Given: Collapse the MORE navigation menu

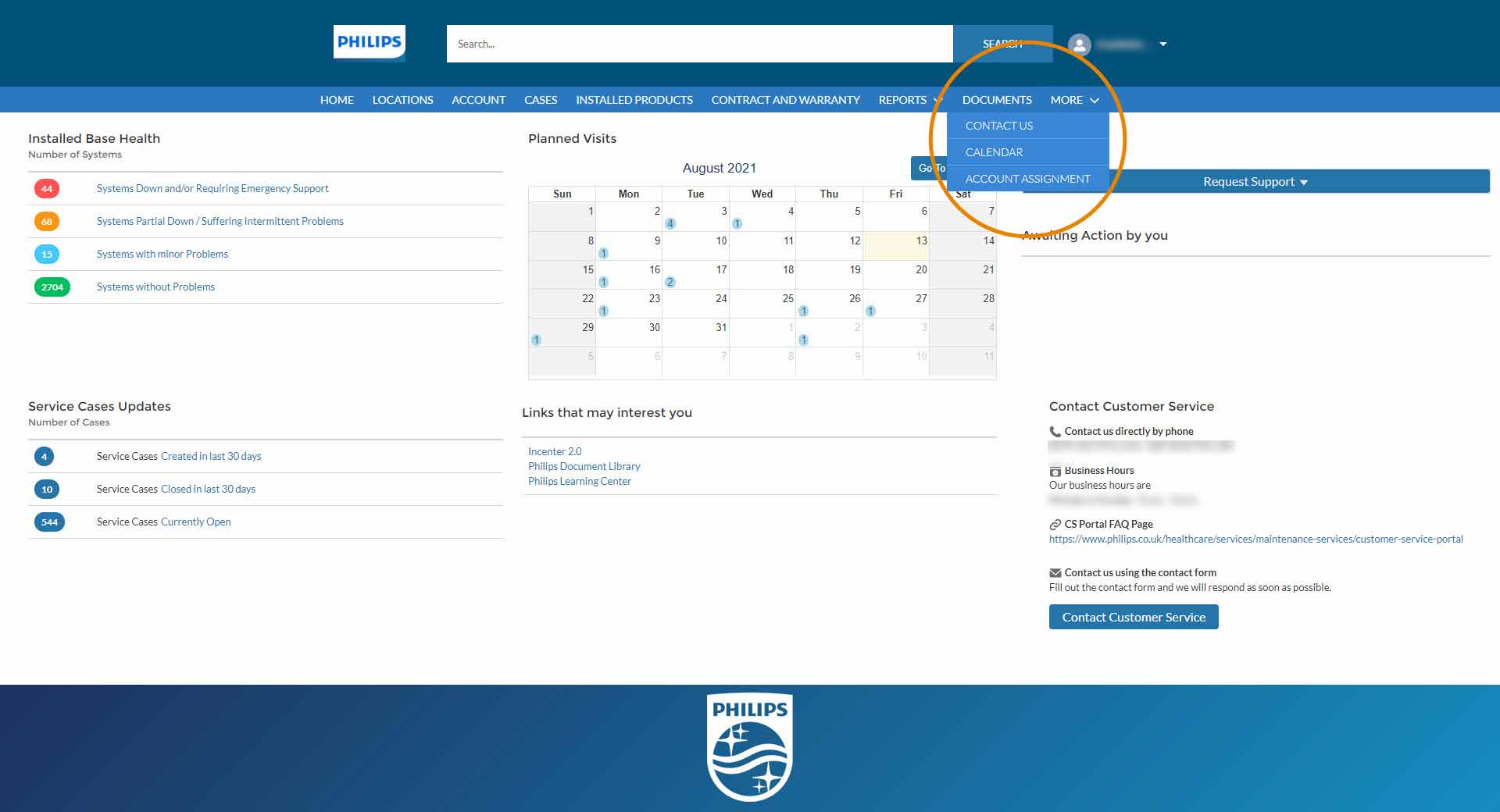Looking at the screenshot, I should [x=1074, y=100].
